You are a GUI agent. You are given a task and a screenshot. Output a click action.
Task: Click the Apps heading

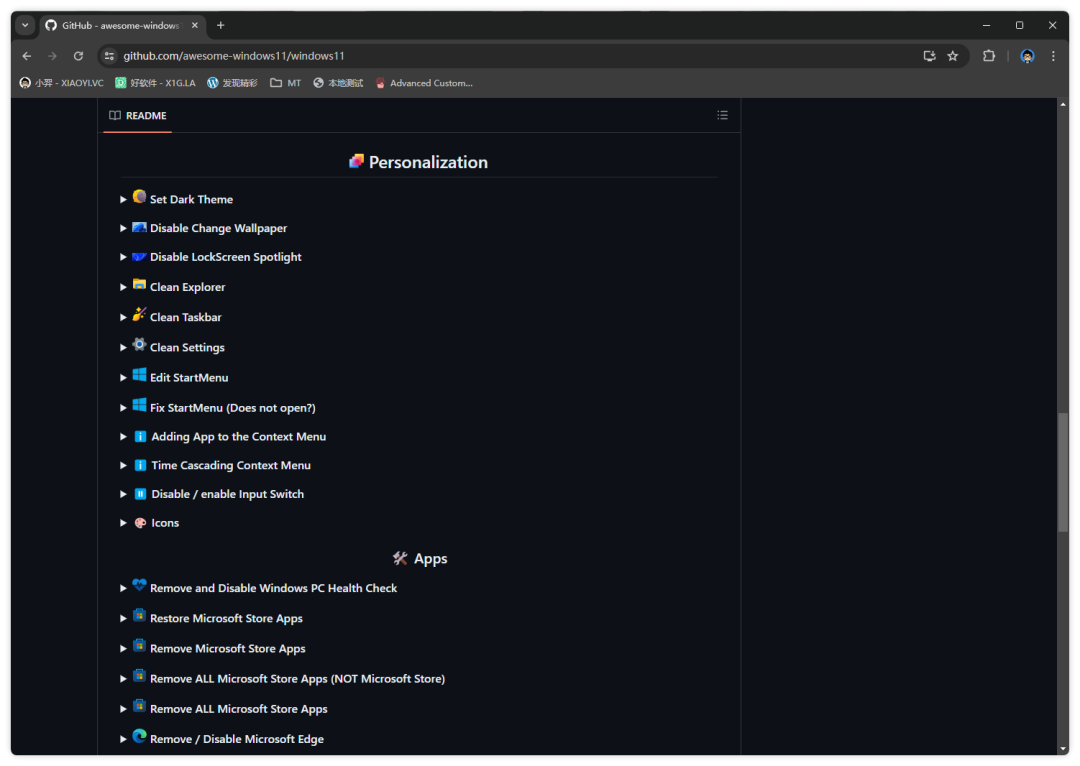coord(420,559)
